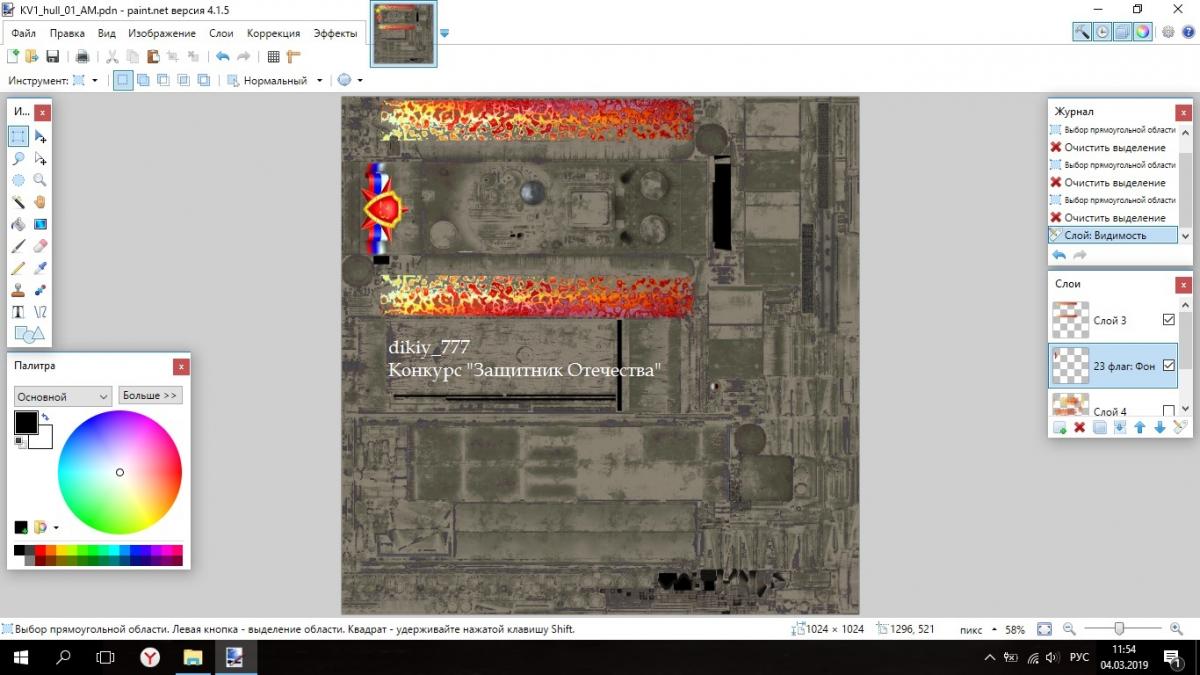Toggle visibility of 23 флаг: Фон layer

(x=1168, y=366)
